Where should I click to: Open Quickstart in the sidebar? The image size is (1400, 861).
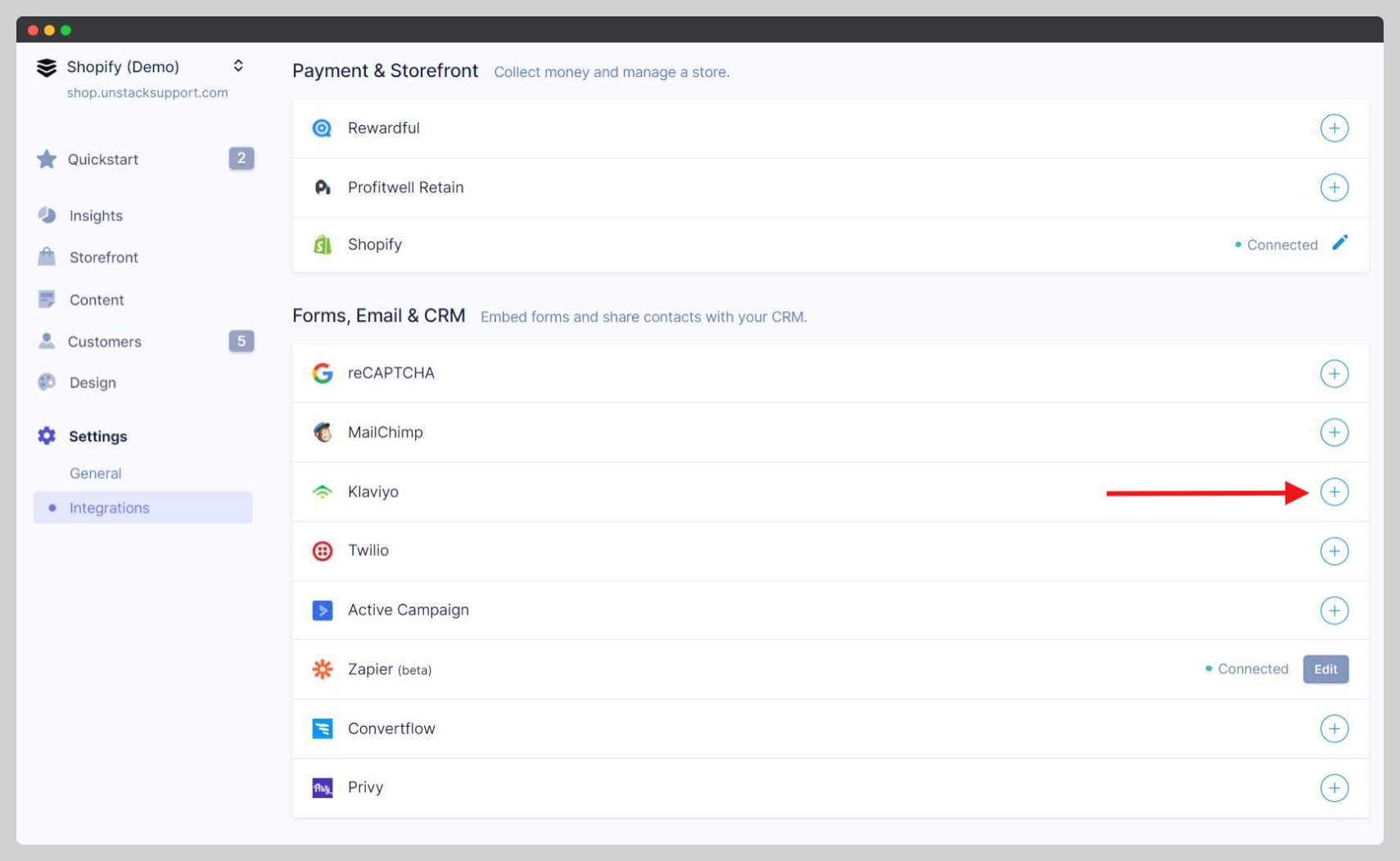pos(102,160)
